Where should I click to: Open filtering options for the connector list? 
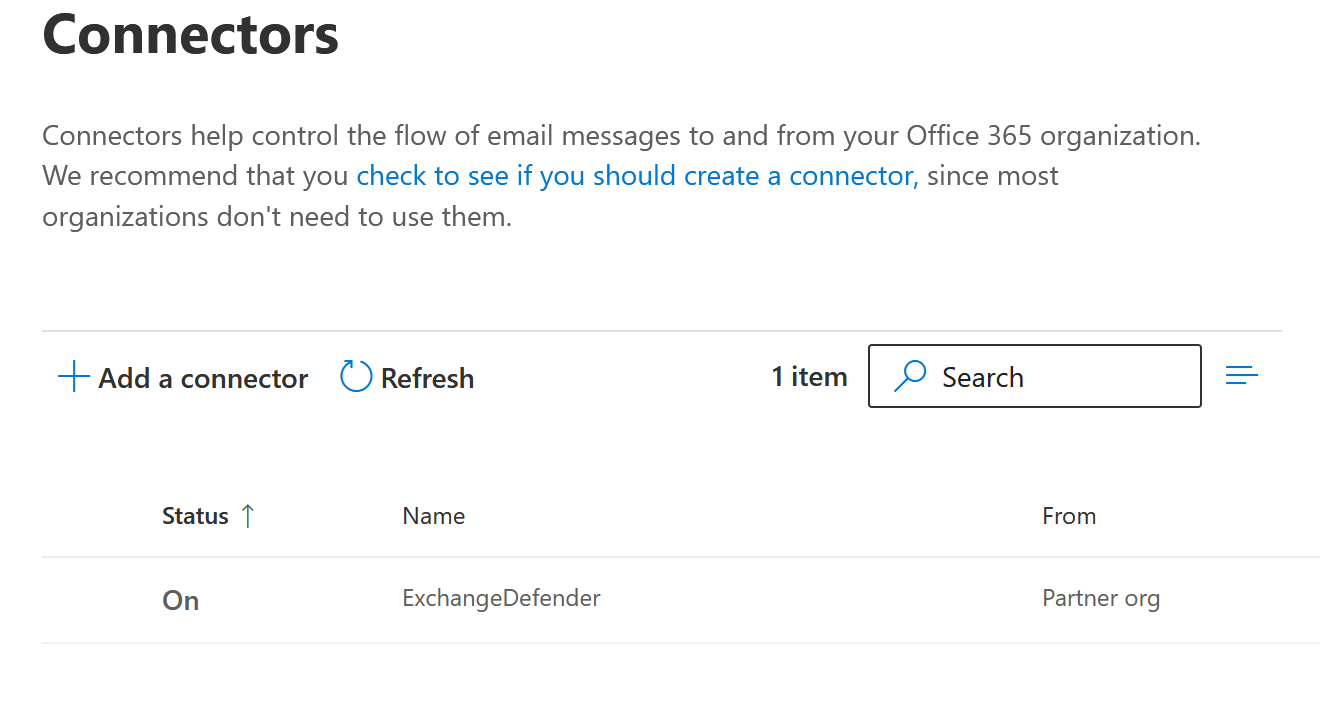click(x=1241, y=375)
